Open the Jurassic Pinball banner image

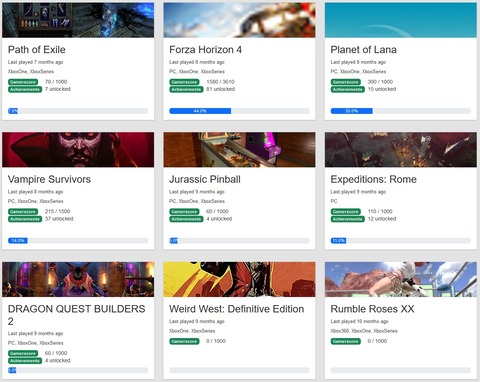click(x=239, y=150)
